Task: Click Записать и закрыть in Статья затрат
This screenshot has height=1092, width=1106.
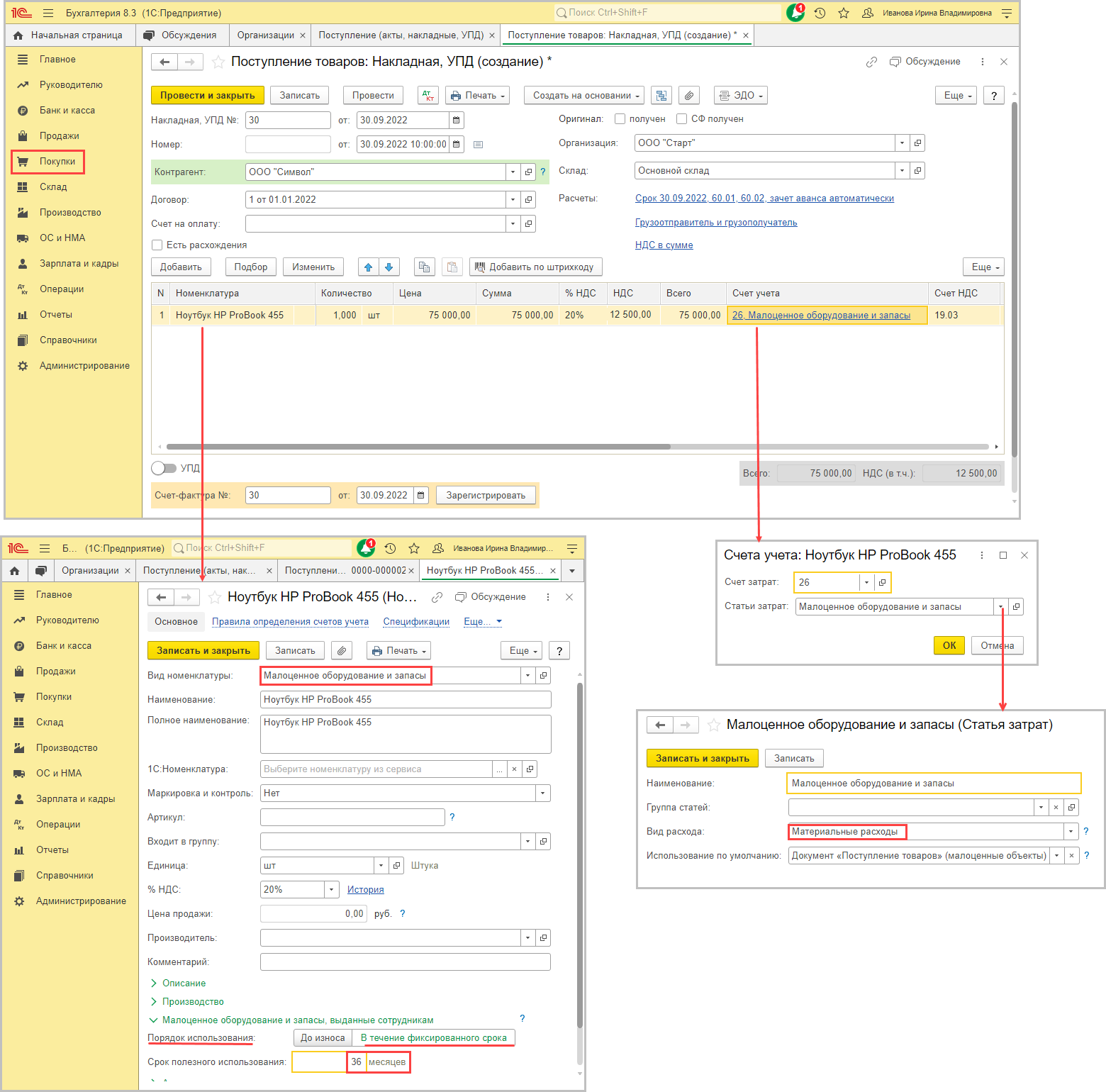Action: (703, 759)
